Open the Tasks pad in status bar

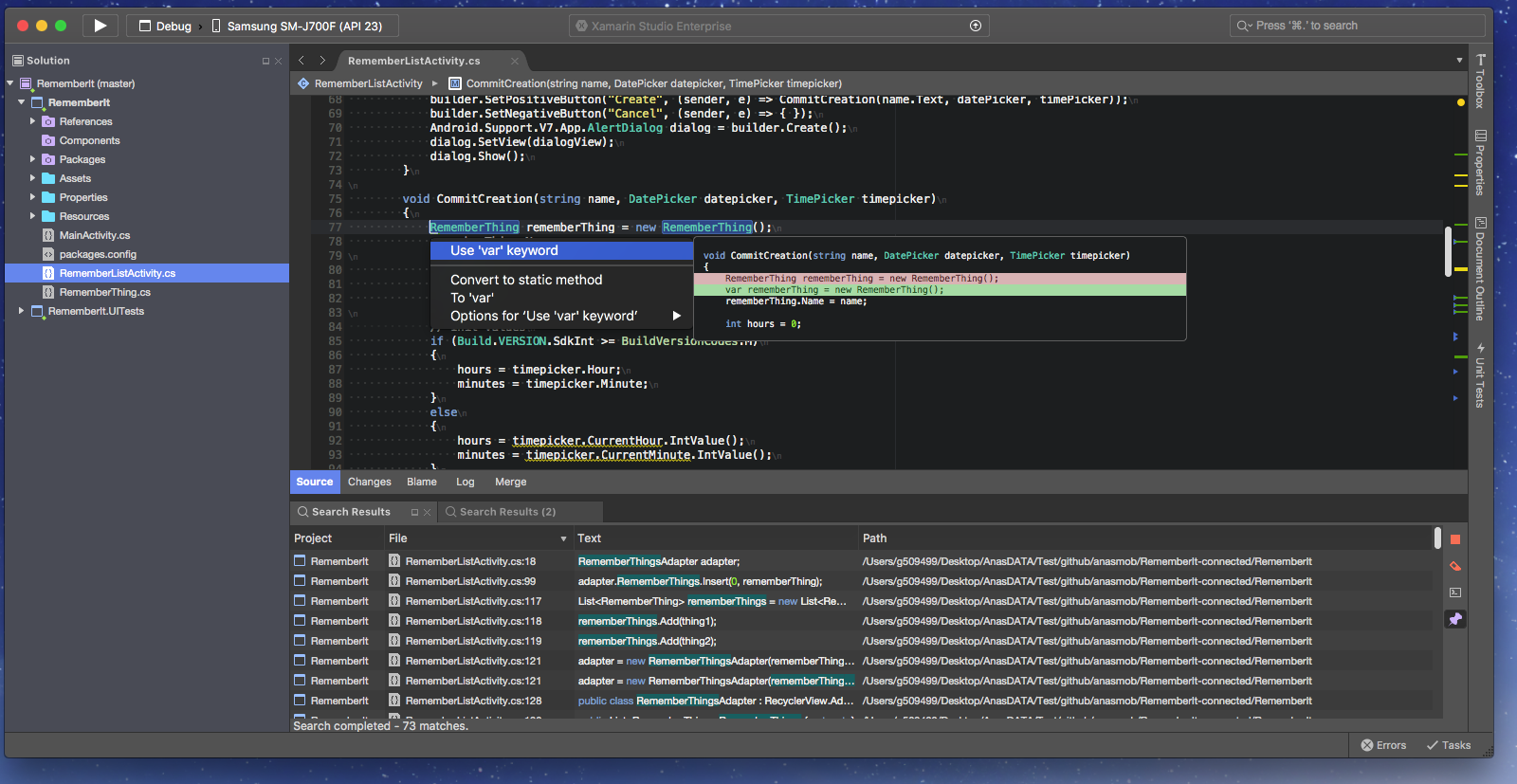1449,745
